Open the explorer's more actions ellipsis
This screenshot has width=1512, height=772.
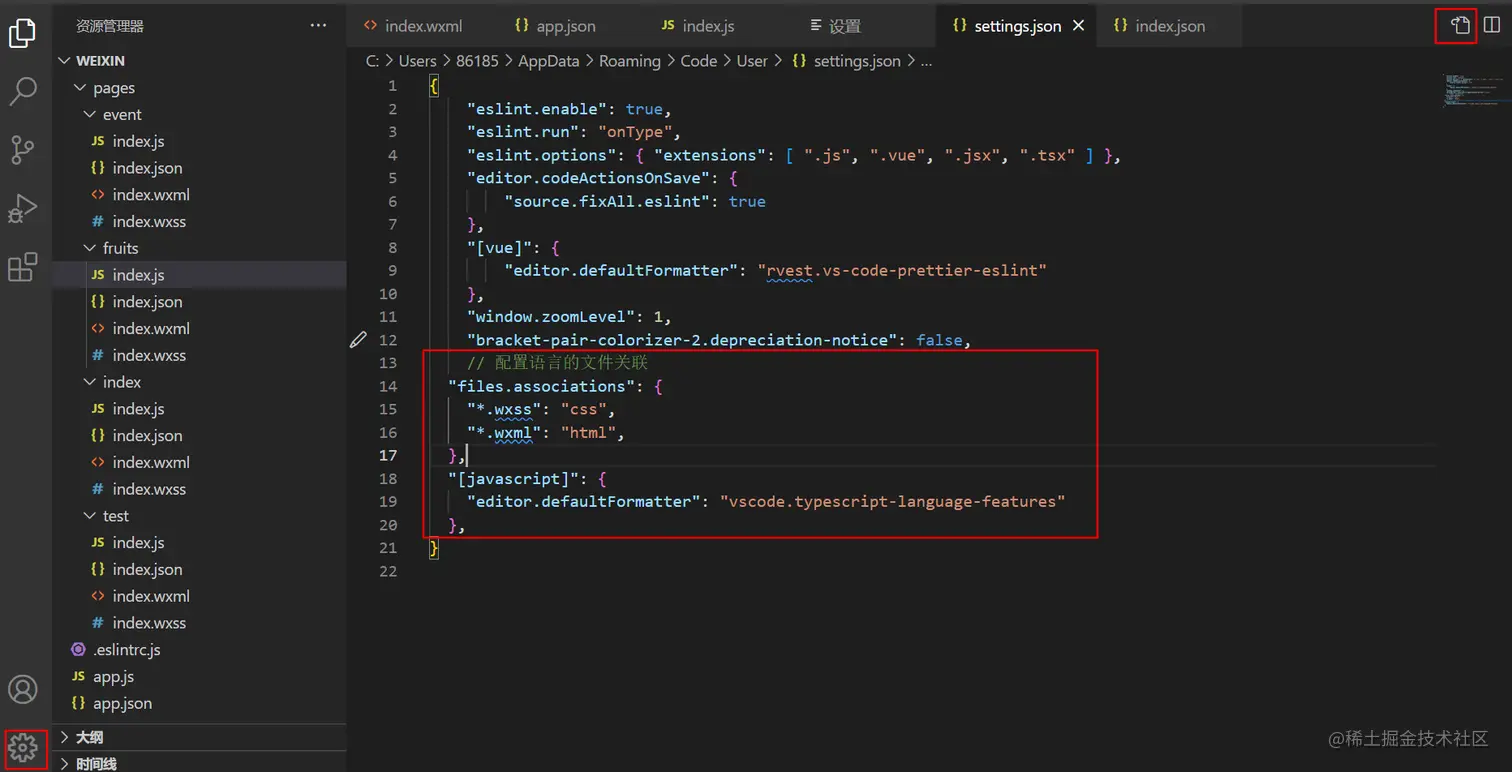[318, 26]
